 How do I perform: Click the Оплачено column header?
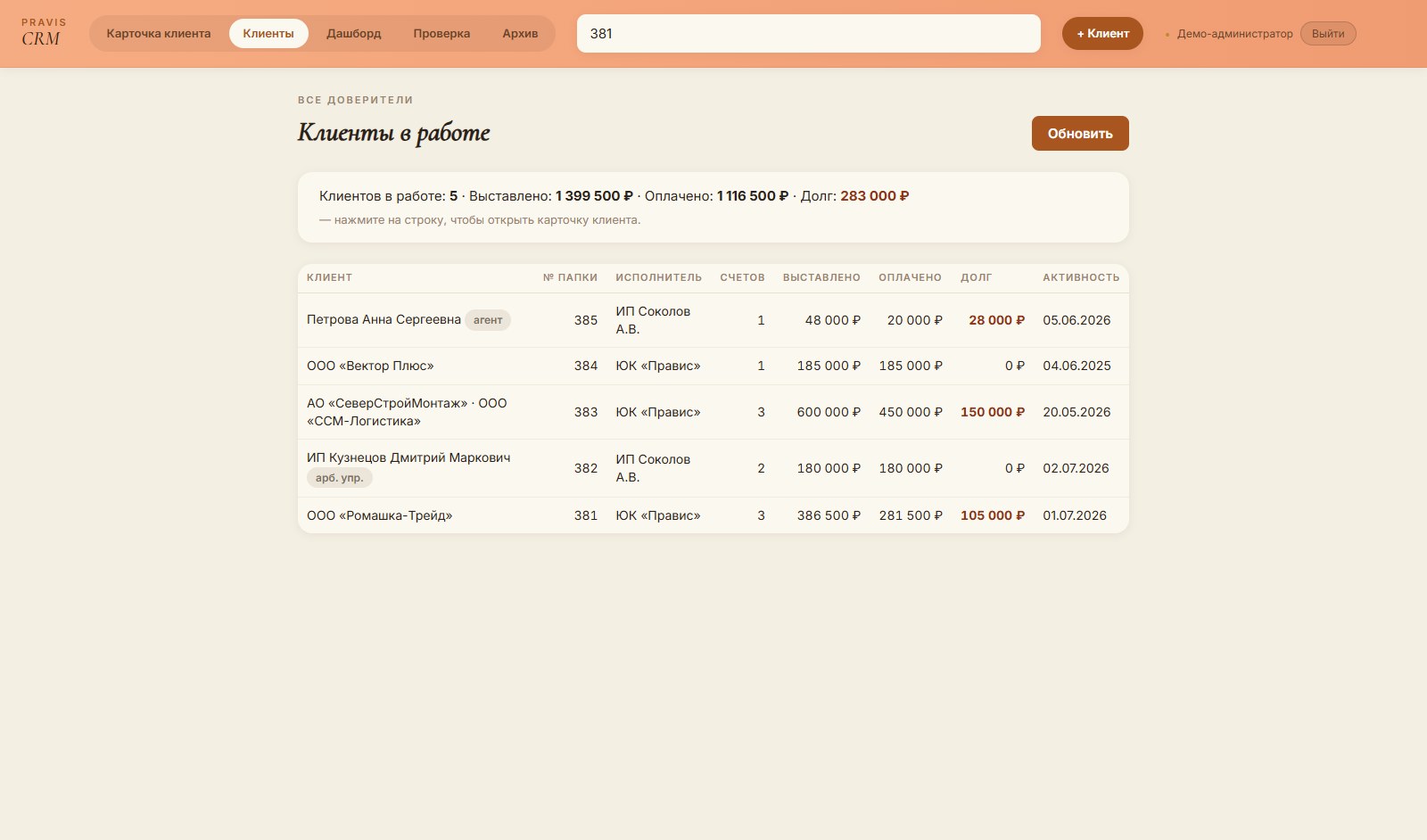pyautogui.click(x=910, y=277)
